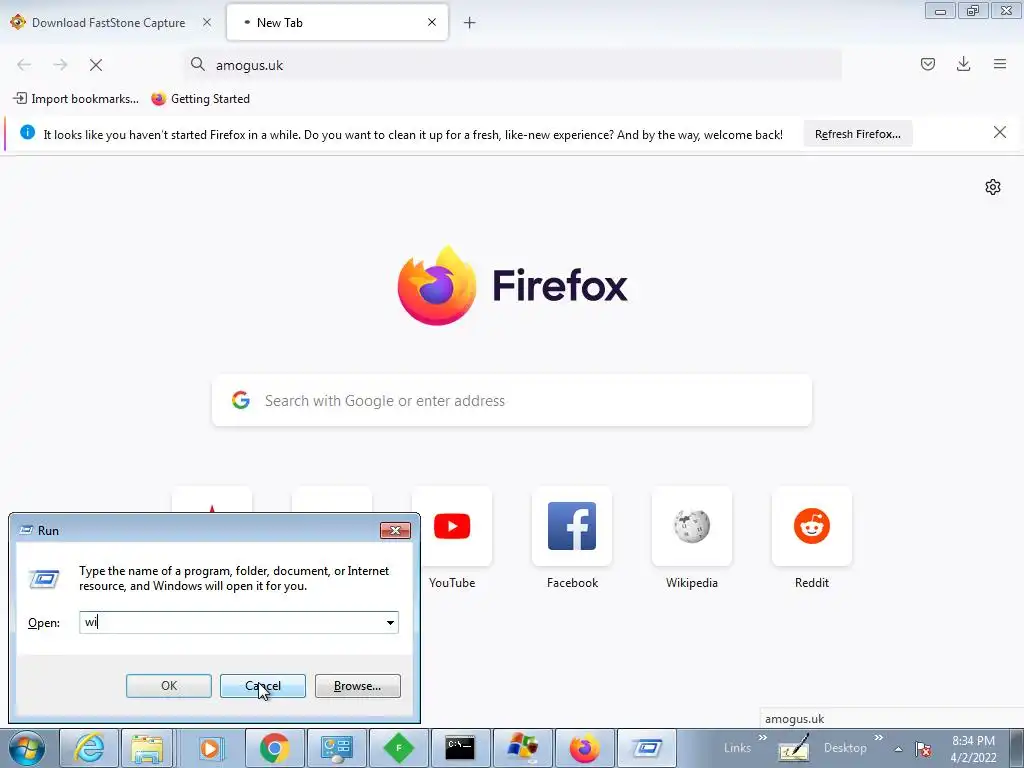Click the Open text field in Run
This screenshot has height=768, width=1024.
239,622
